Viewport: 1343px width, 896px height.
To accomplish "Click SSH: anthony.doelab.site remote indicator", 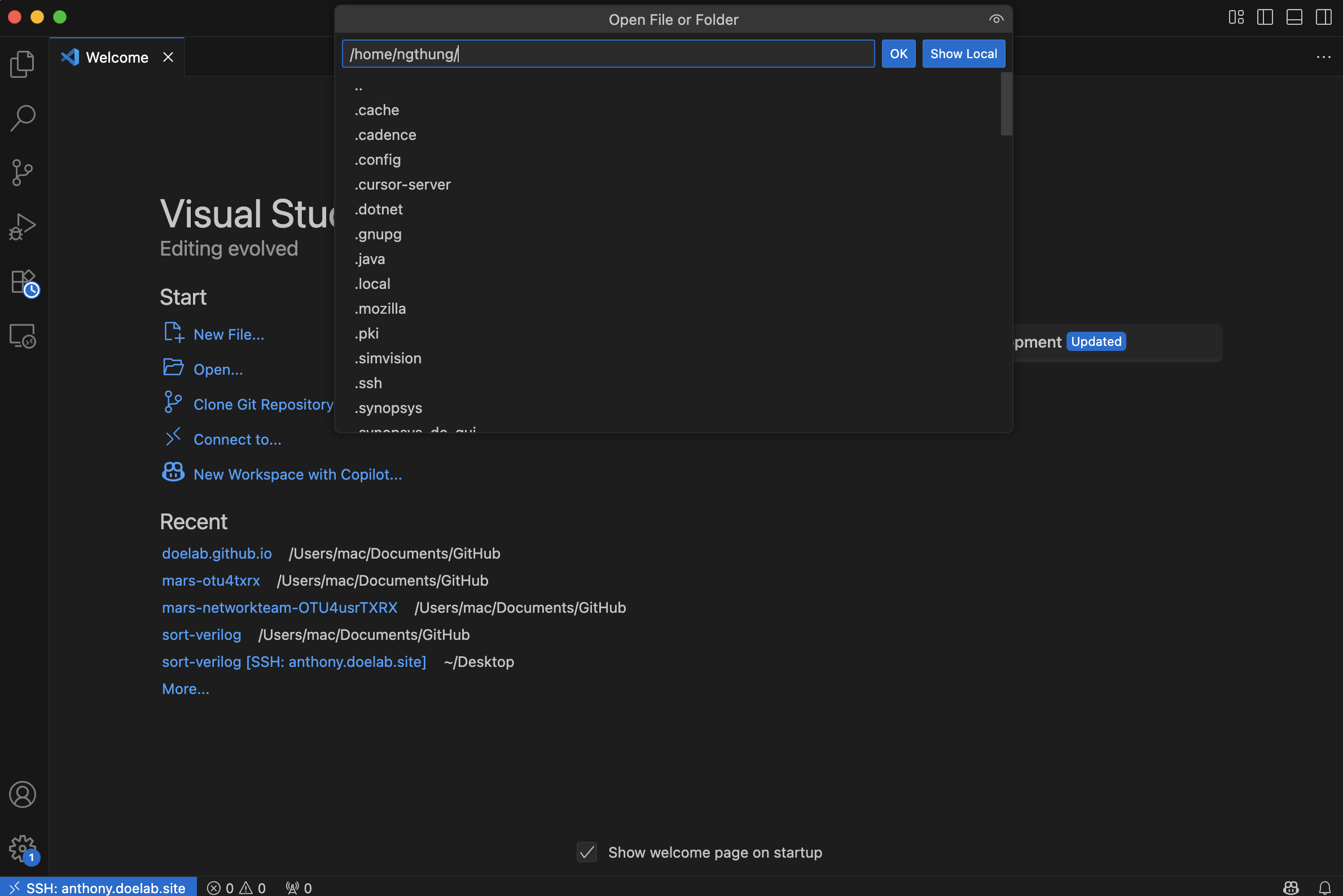I will (x=98, y=888).
